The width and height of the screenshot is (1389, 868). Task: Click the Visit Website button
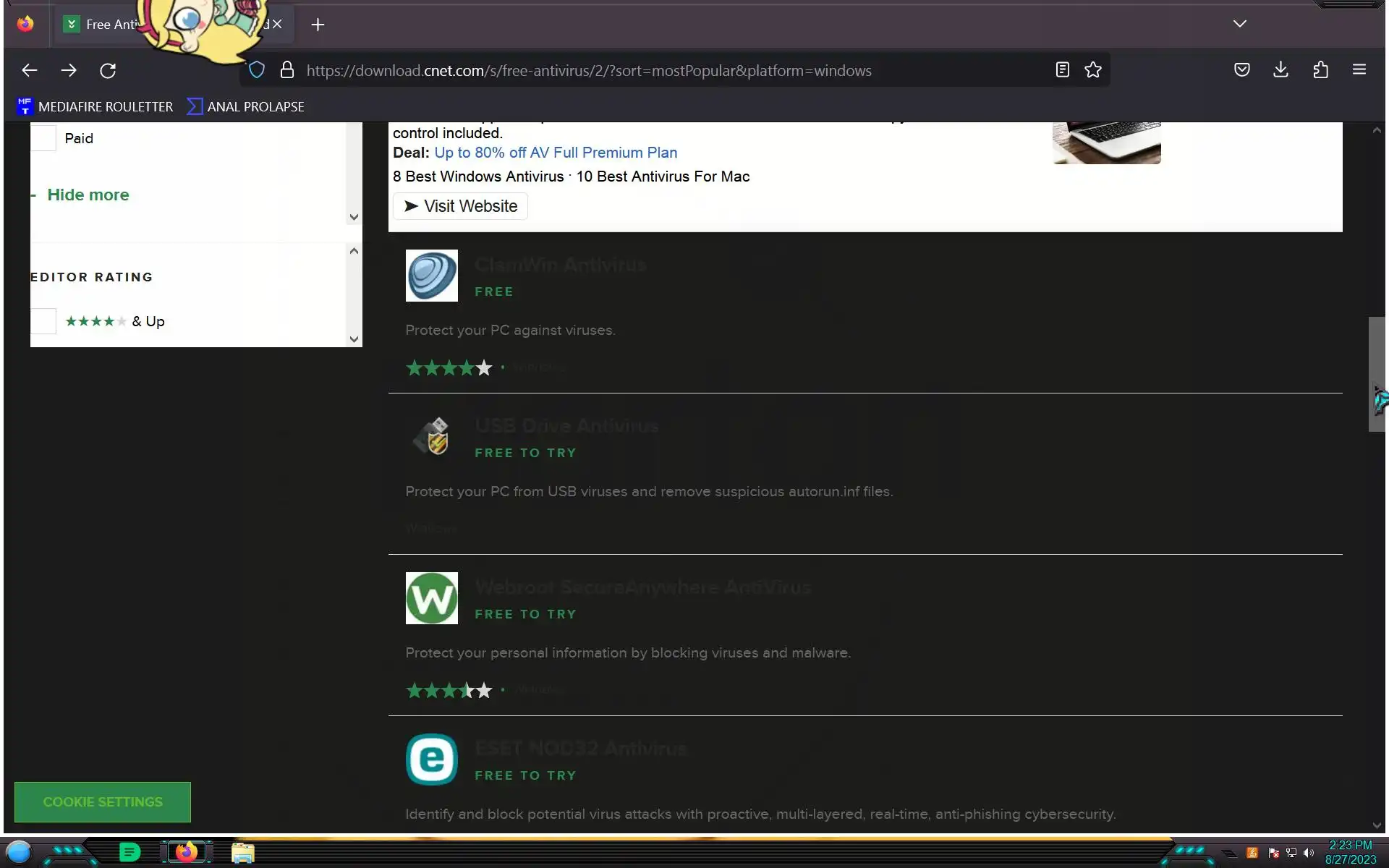point(460,206)
